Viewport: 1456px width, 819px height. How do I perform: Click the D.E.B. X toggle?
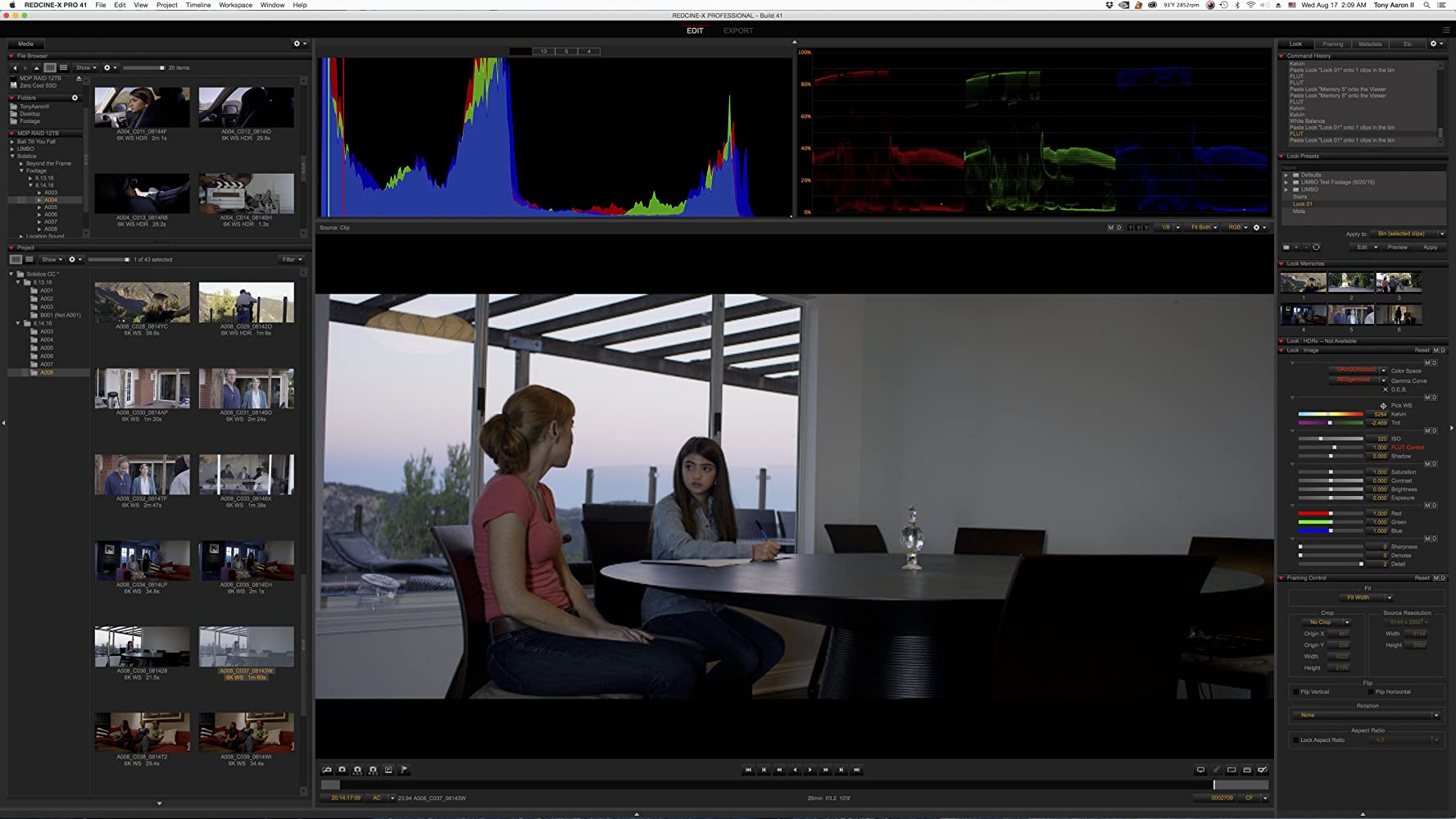tap(1385, 389)
